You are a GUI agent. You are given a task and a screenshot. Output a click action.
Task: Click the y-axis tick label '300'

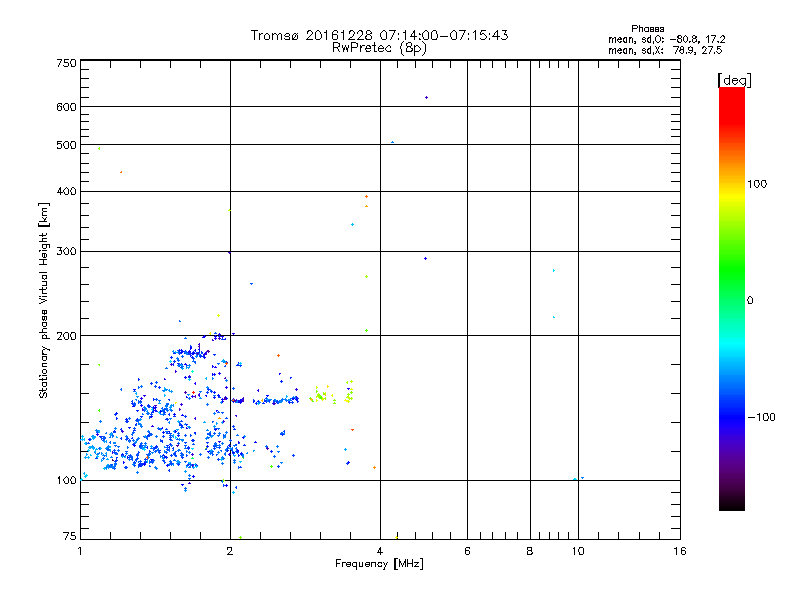(66, 251)
